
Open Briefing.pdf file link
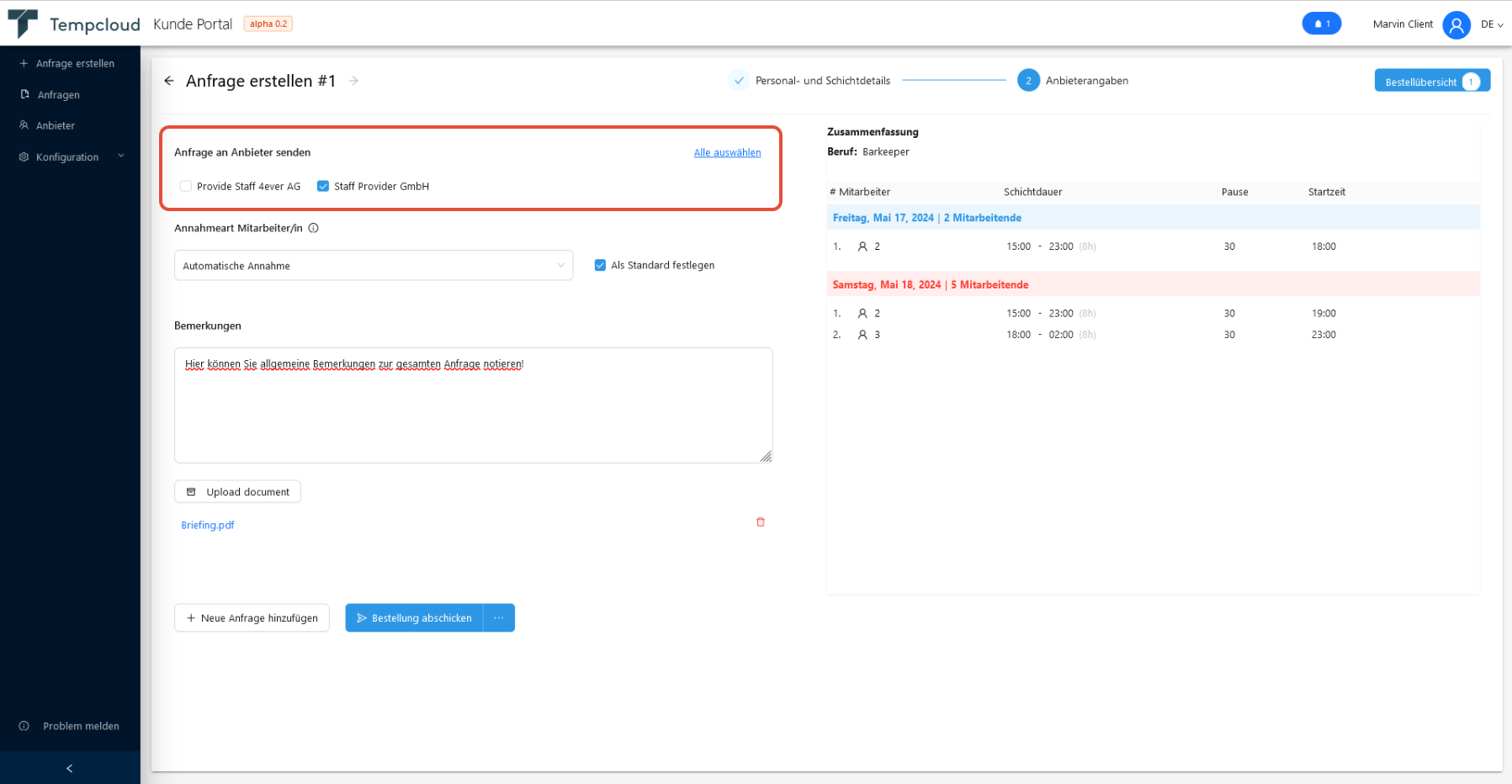[208, 525]
